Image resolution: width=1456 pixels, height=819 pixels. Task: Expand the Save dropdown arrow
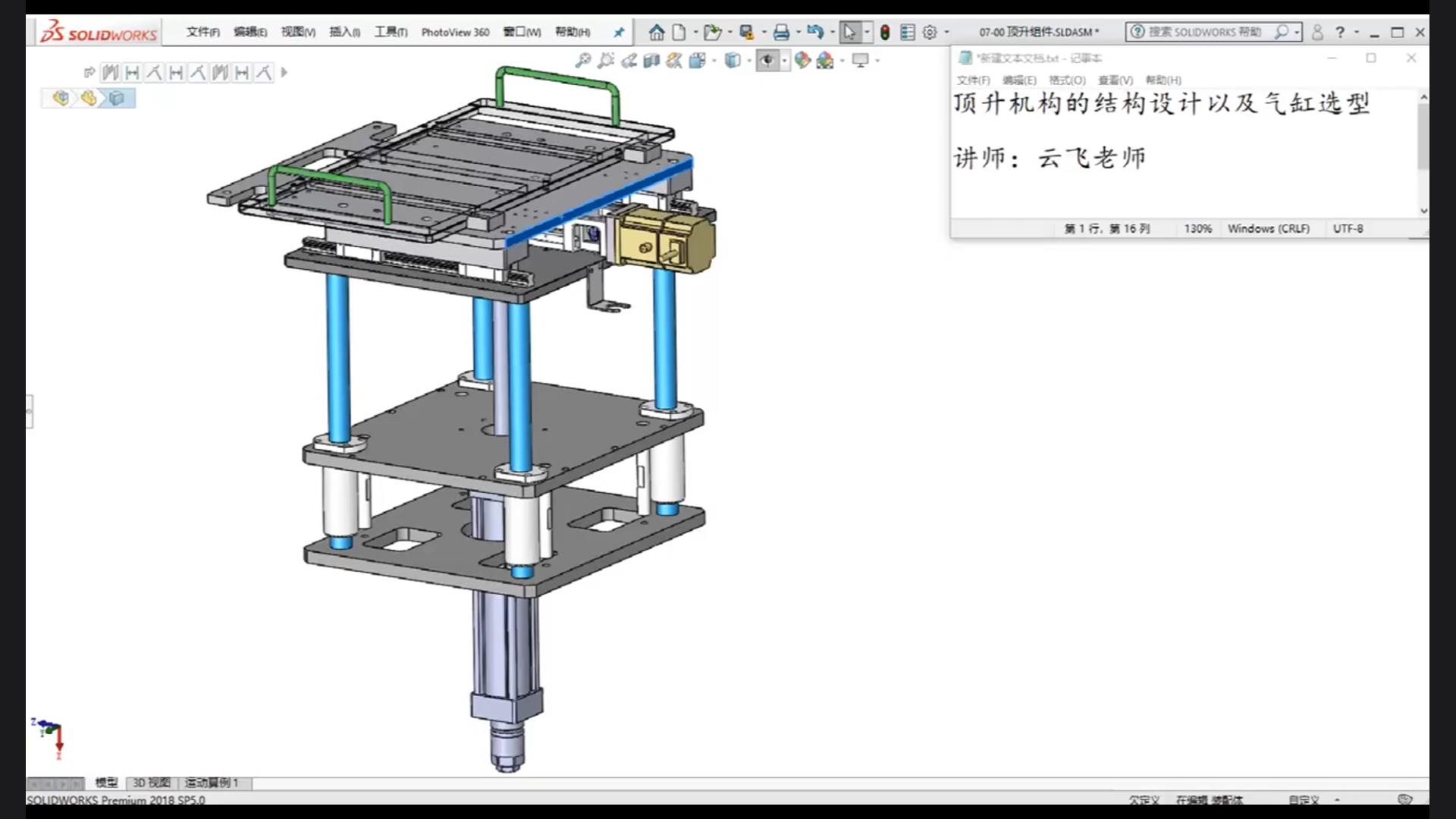[x=764, y=32]
